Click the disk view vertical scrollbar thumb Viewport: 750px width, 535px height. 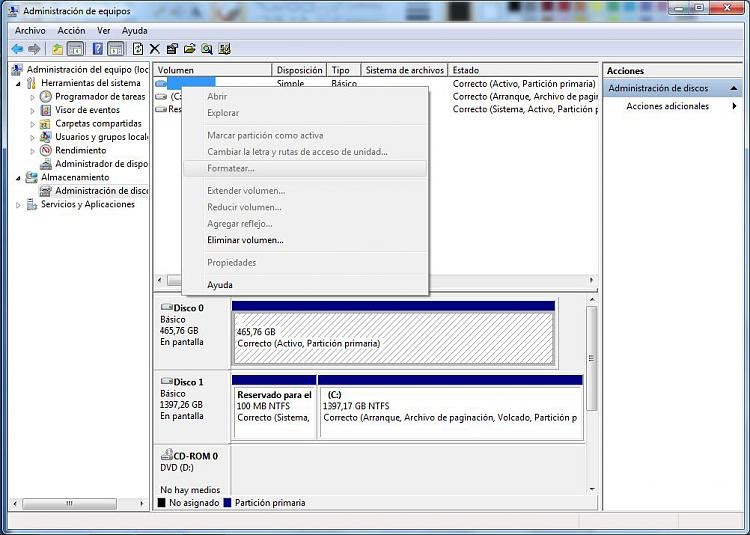[x=592, y=359]
